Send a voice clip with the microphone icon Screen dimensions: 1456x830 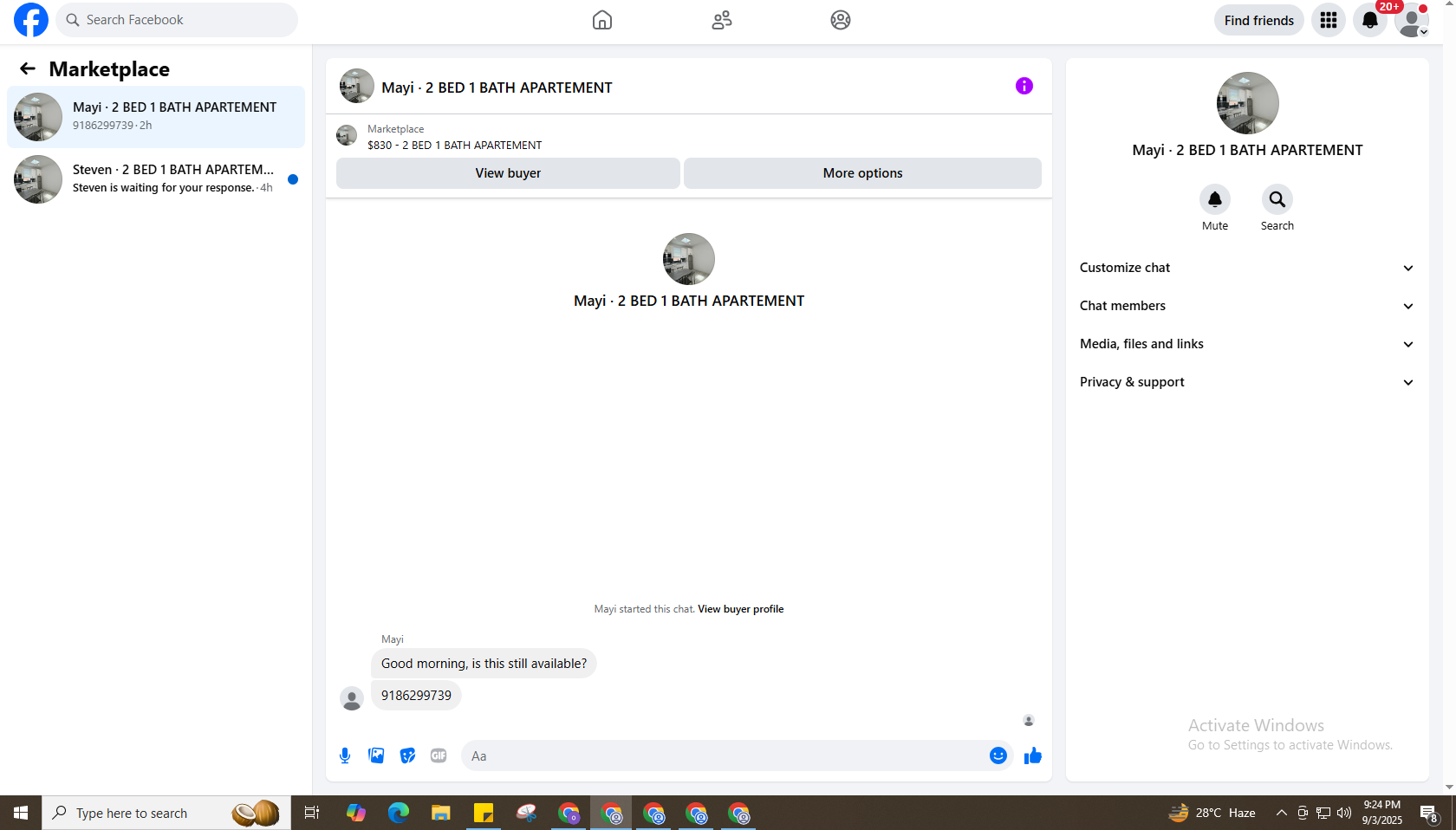[x=345, y=755]
